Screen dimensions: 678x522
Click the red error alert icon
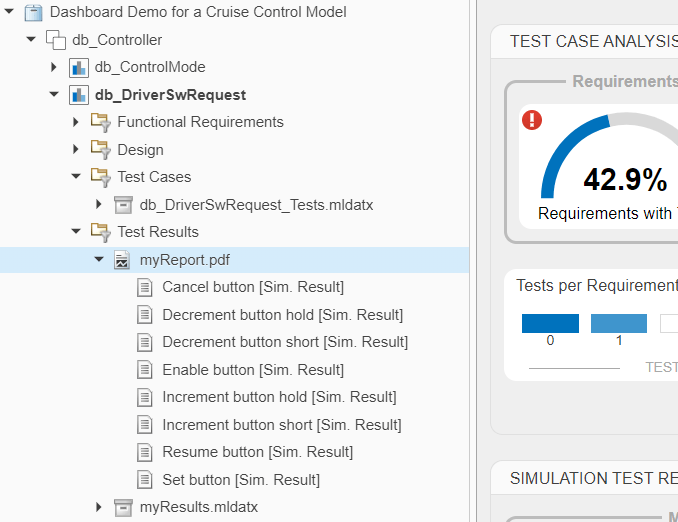532,120
